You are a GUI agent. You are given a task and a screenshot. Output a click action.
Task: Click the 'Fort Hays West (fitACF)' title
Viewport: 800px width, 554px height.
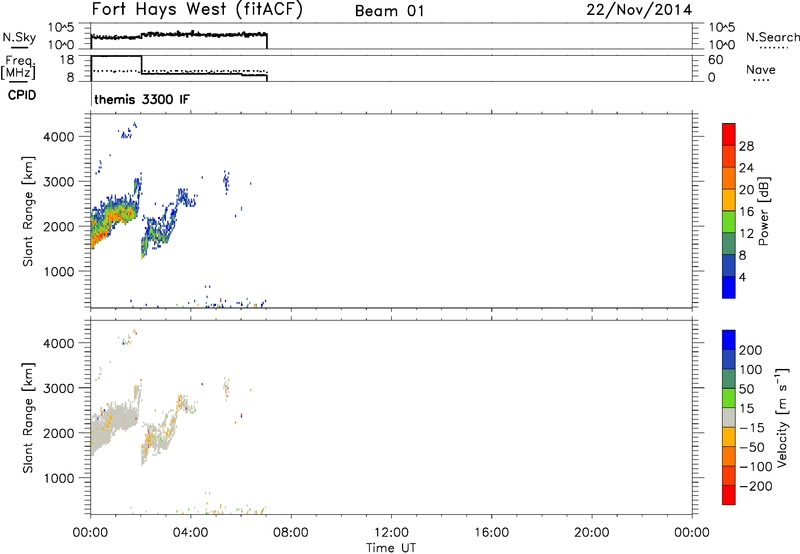pyautogui.click(x=197, y=10)
